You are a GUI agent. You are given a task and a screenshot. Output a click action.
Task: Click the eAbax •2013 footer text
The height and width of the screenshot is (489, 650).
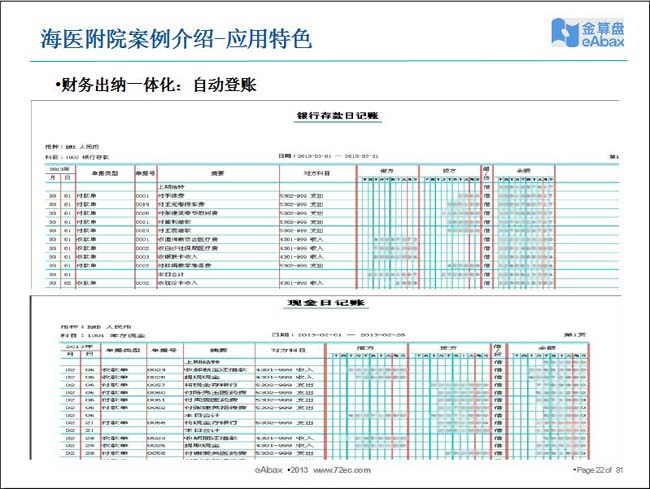[281, 470]
